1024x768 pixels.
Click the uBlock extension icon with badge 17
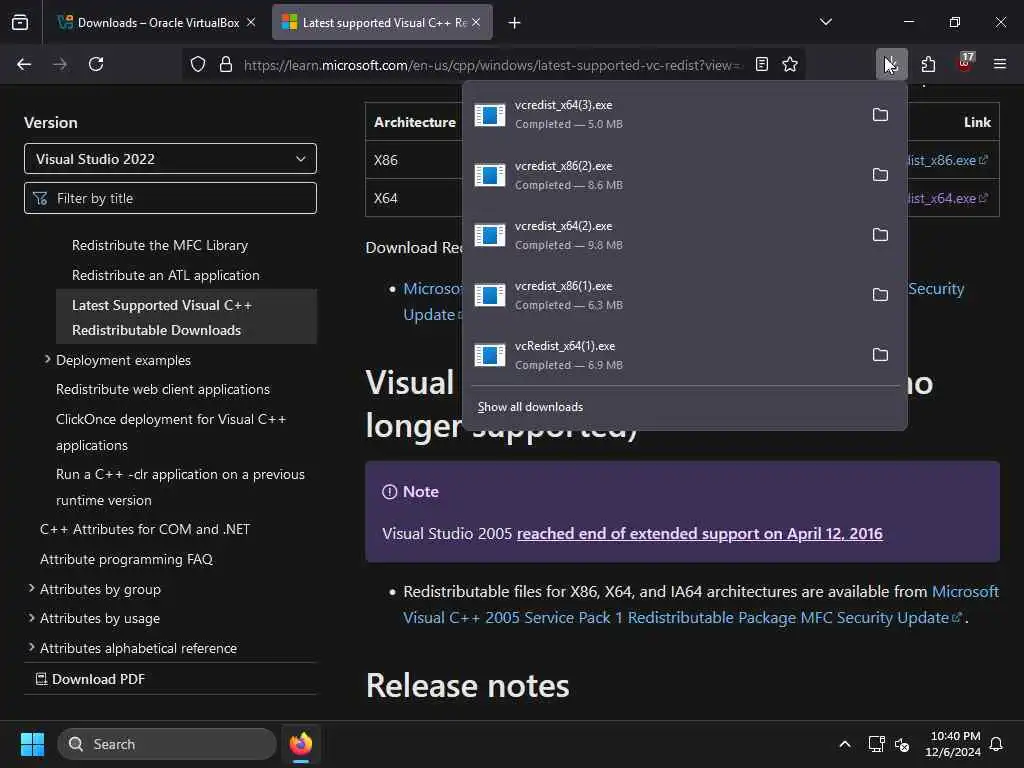point(965,63)
